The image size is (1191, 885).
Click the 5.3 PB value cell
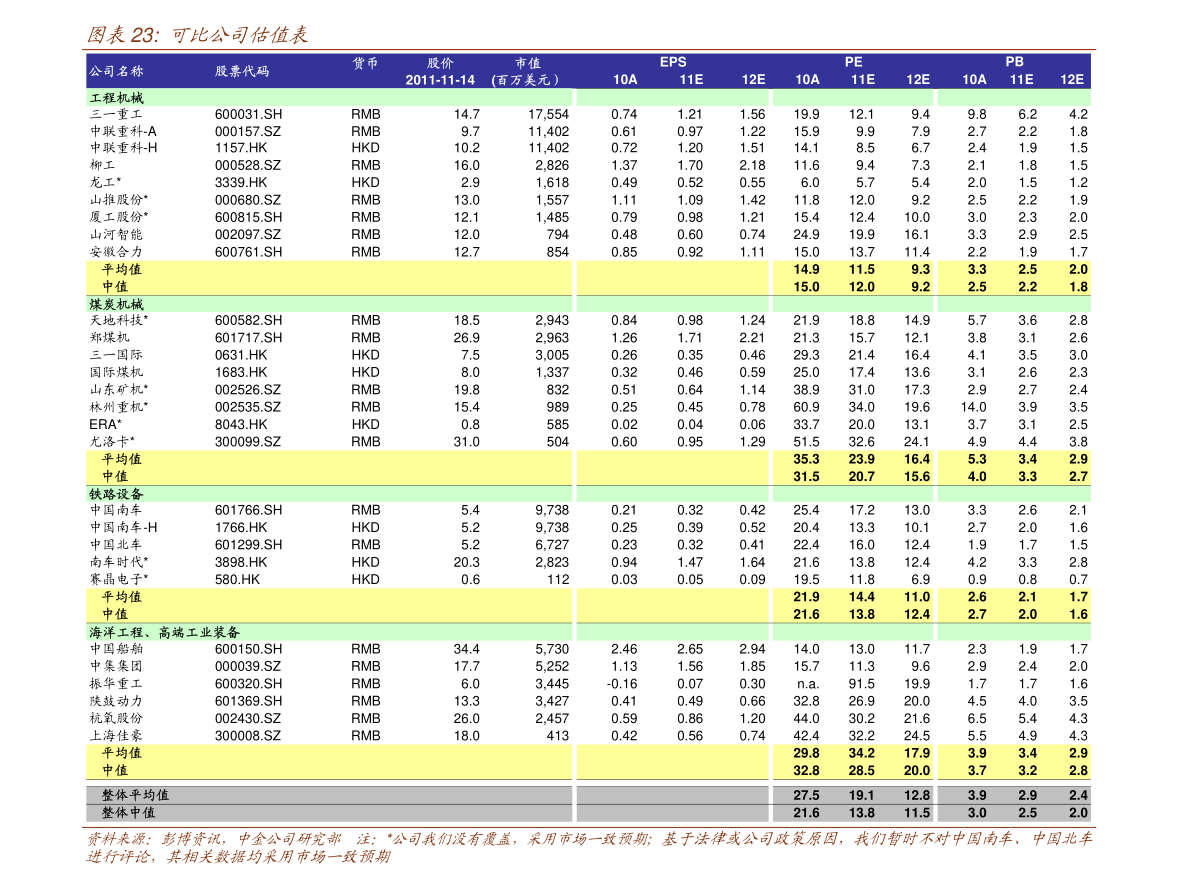point(977,459)
